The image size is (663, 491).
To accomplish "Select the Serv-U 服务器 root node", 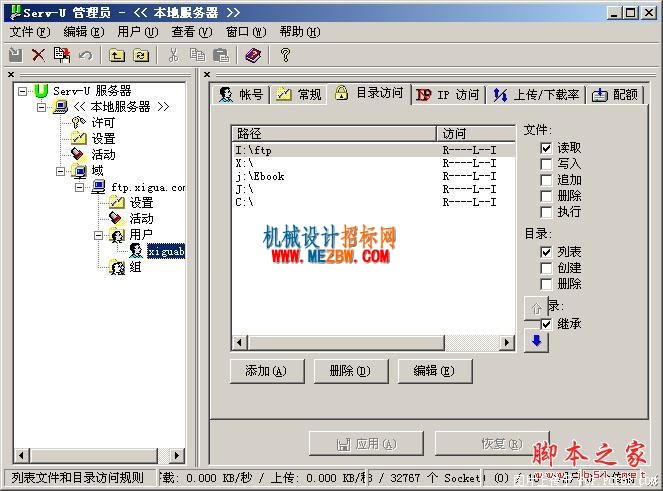I will pos(92,91).
